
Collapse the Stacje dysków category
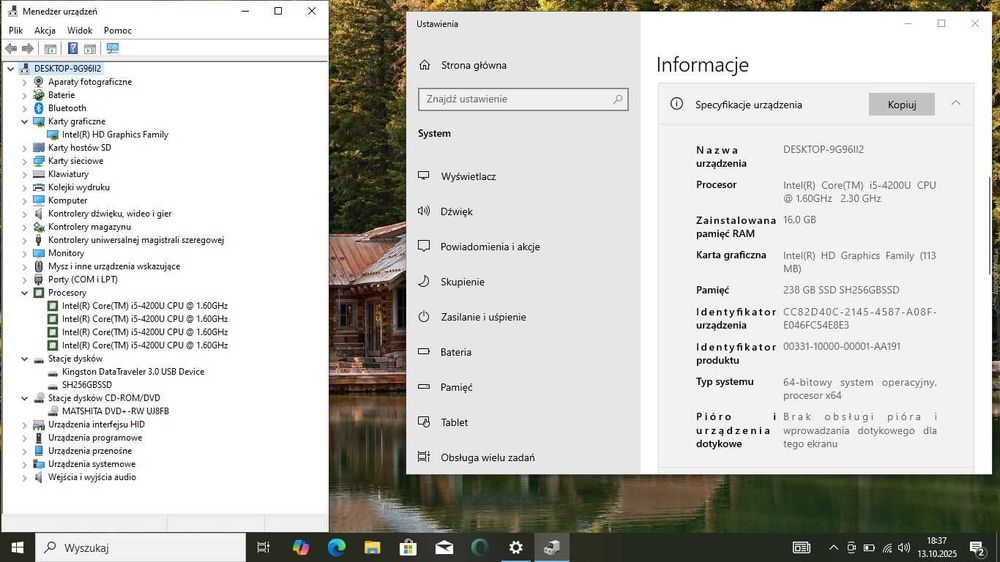[x=25, y=359]
